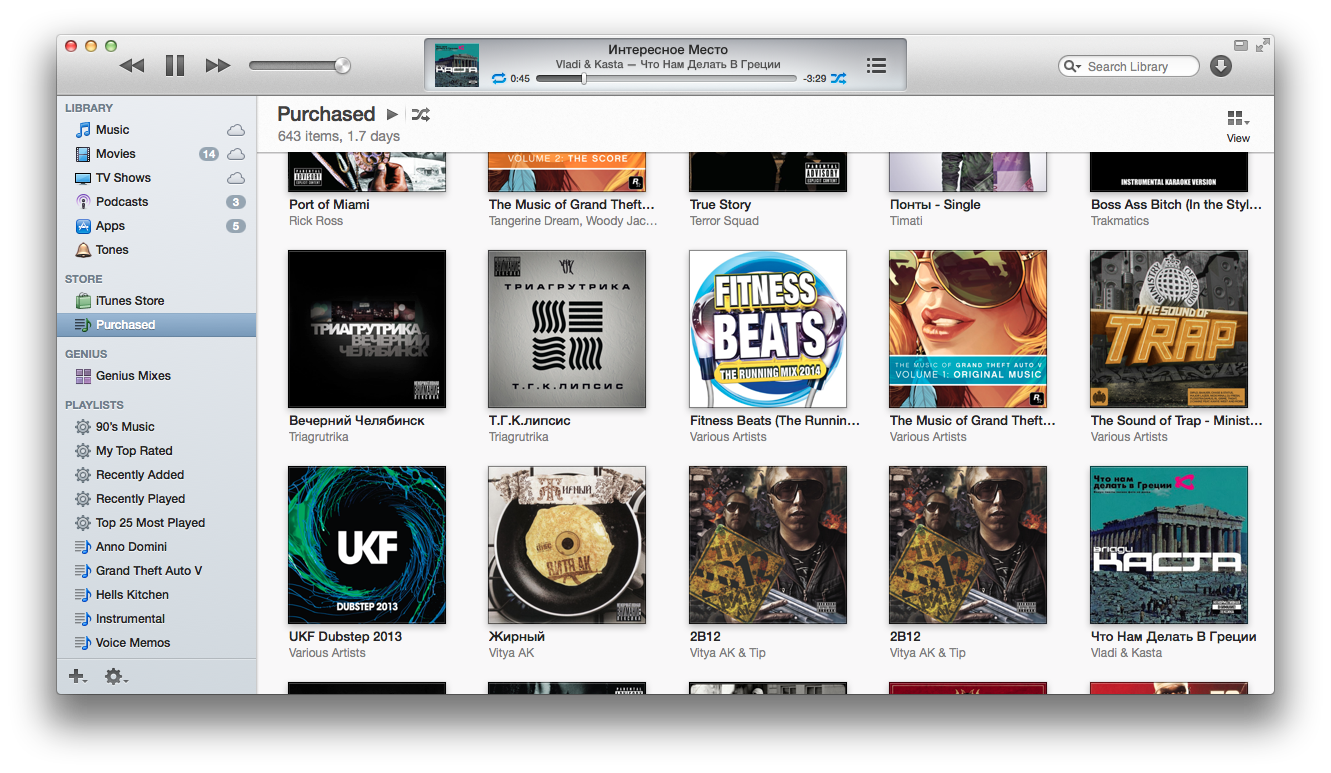Enter full screen mode
1331x773 pixels.
coord(1263,45)
